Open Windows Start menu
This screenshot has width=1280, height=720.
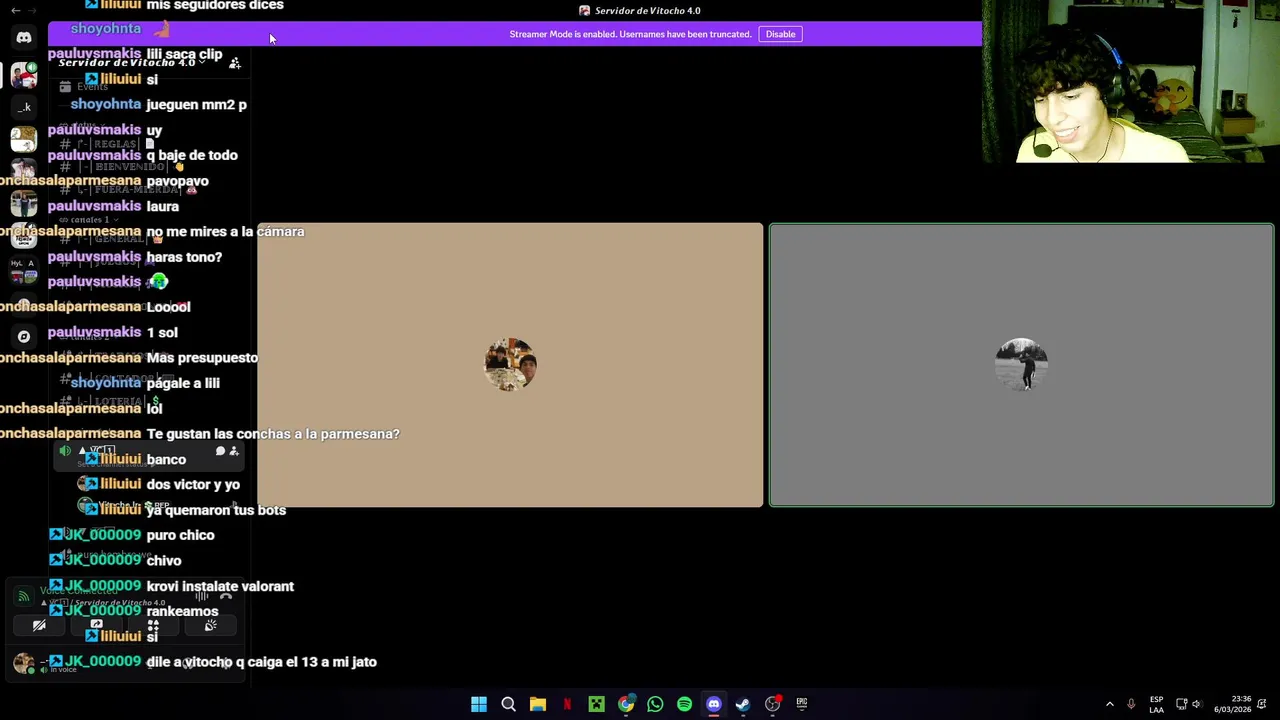pos(479,704)
